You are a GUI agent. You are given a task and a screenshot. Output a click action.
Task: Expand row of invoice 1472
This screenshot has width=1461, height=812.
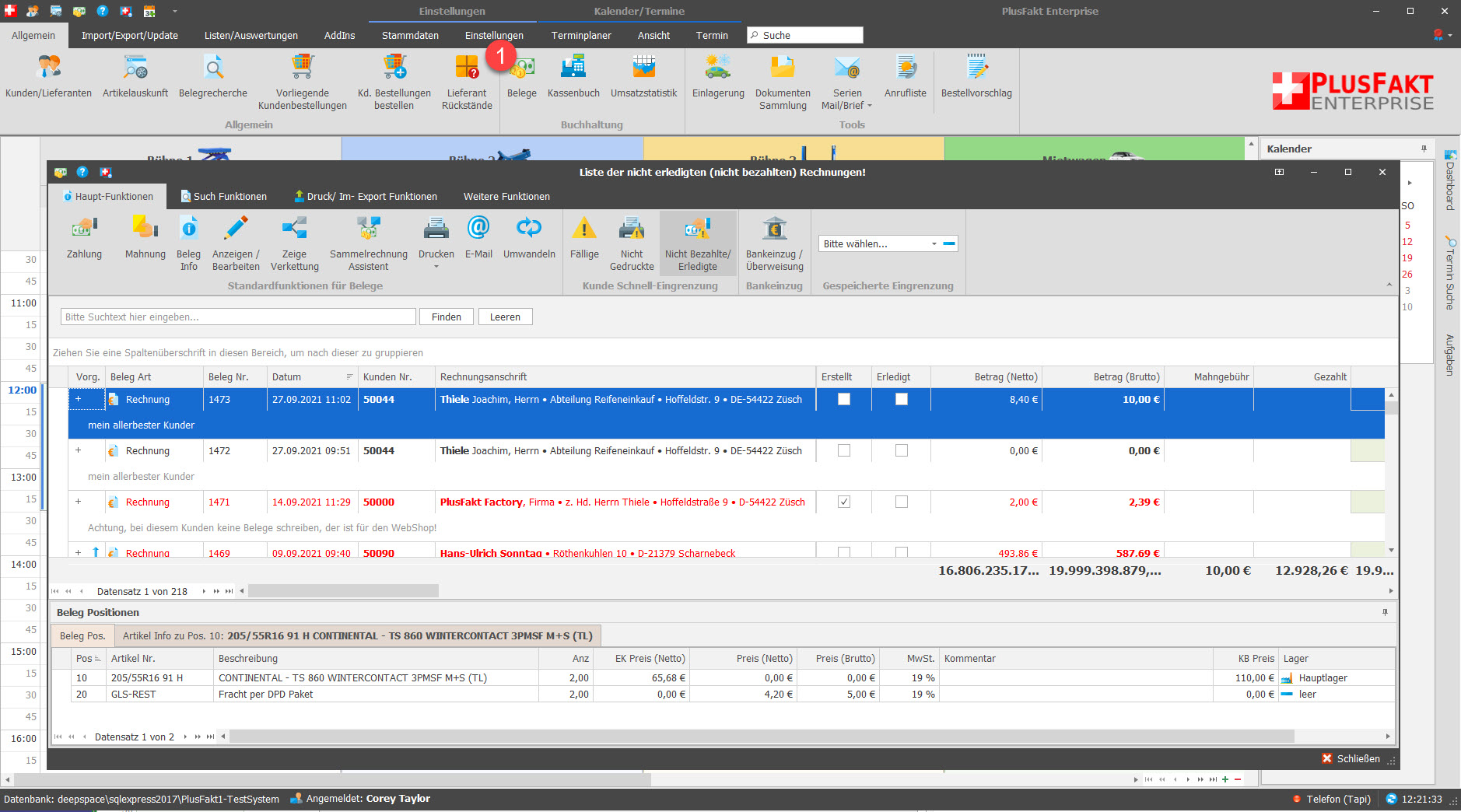78,450
